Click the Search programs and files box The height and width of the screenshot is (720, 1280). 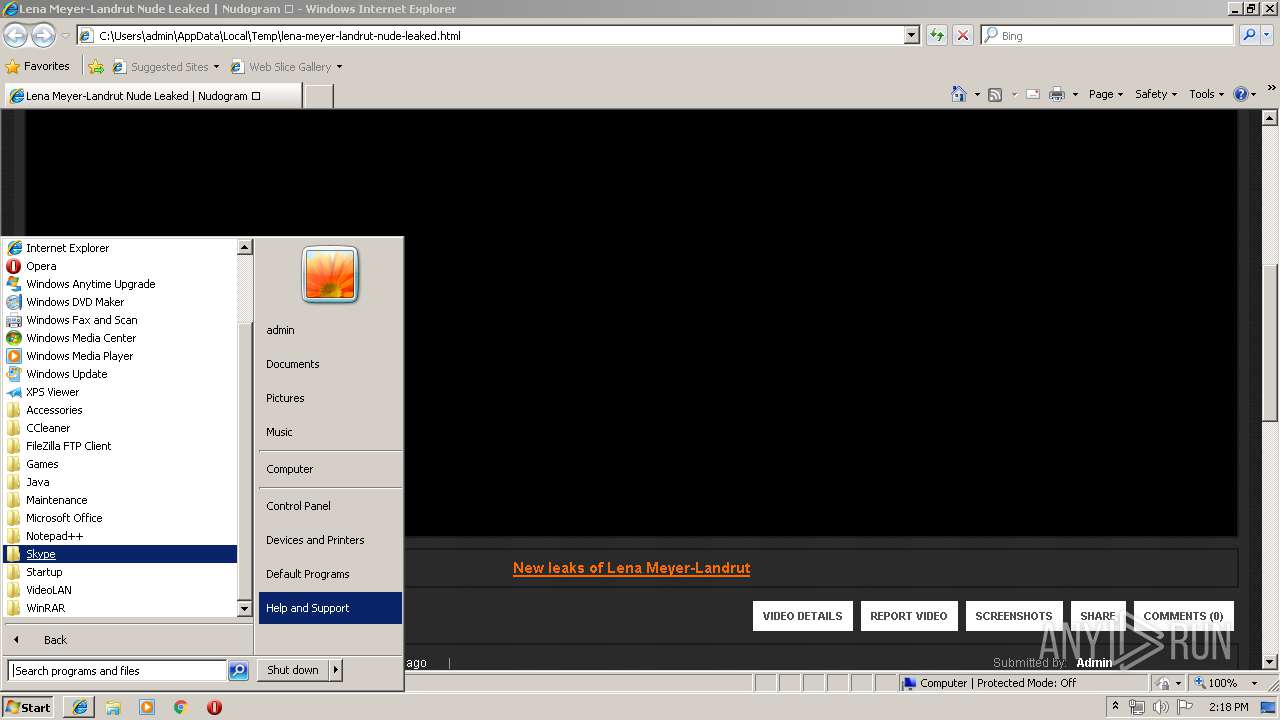click(117, 671)
